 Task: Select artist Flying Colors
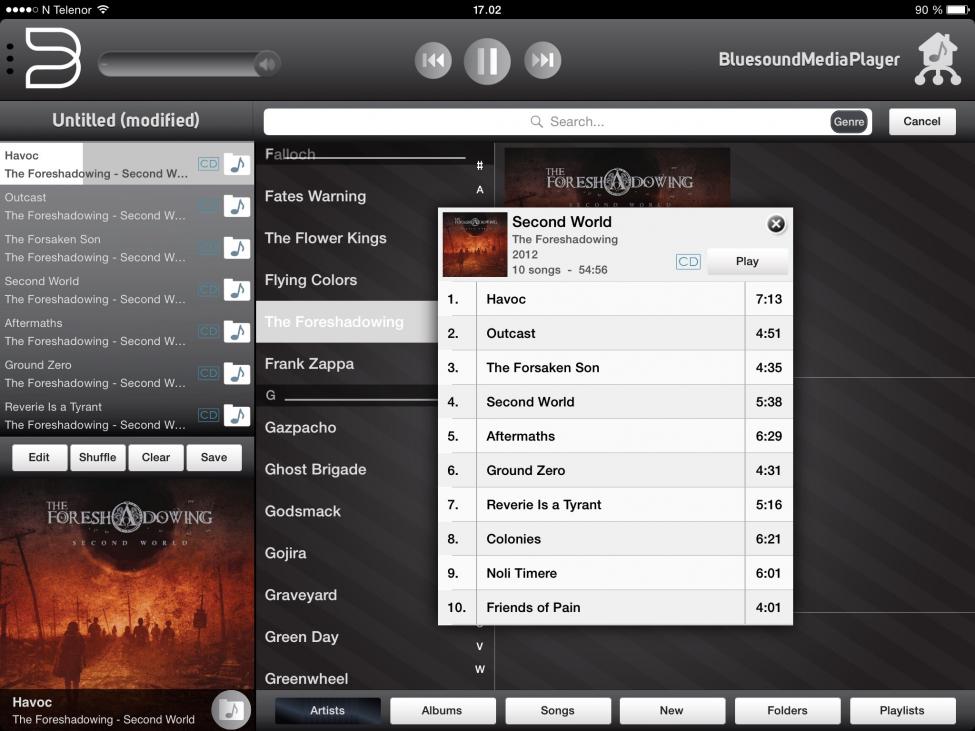311,280
